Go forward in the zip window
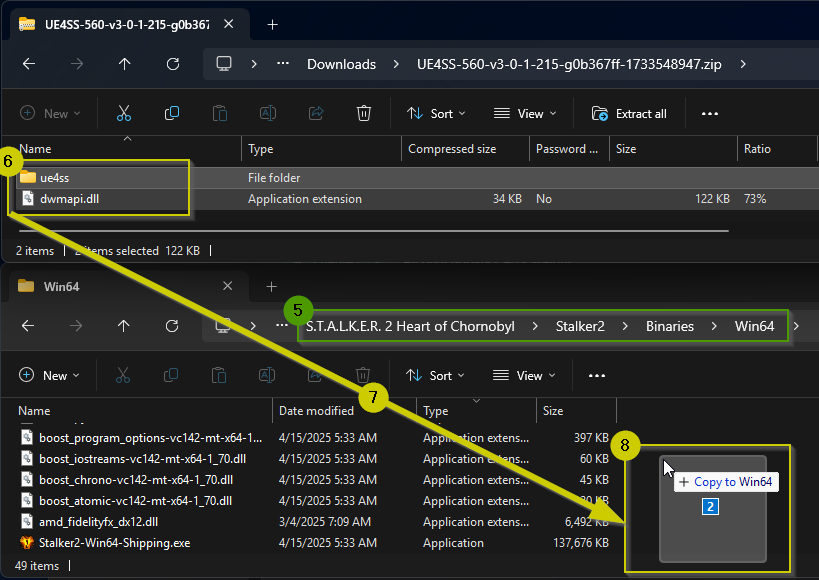Viewport: 819px width, 580px height. coord(77,64)
